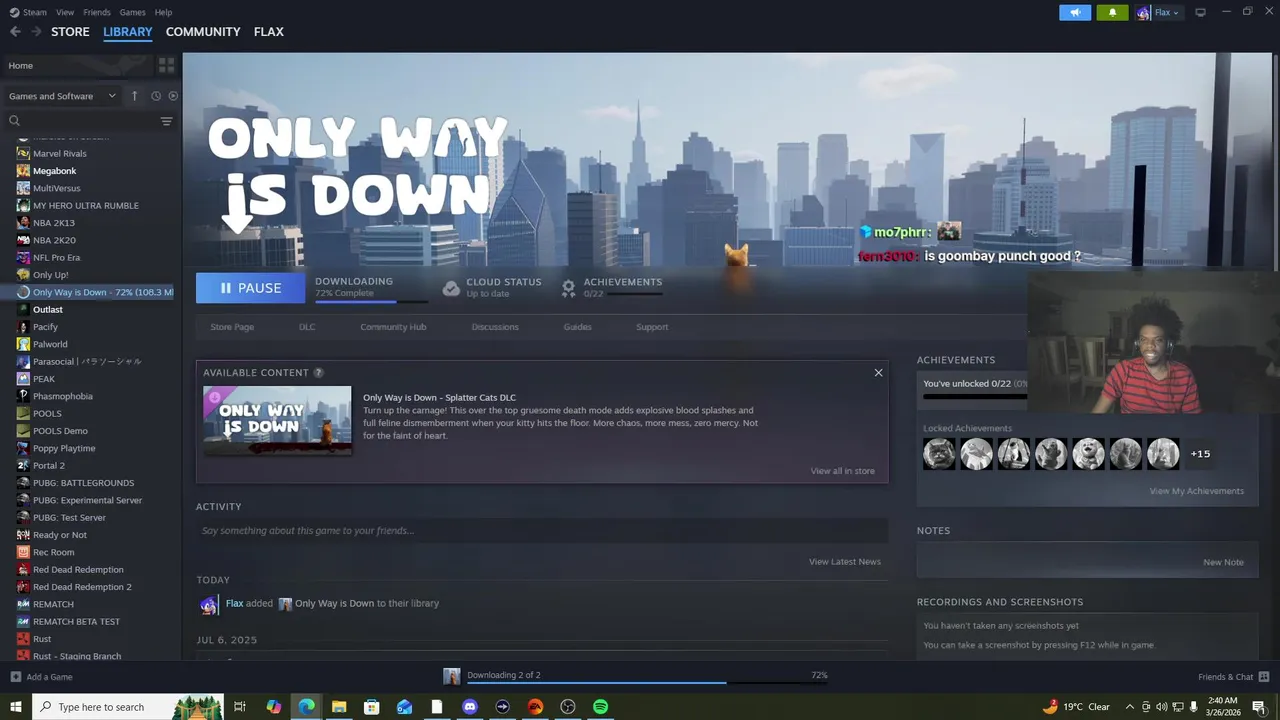This screenshot has width=1280, height=720.
Task: Open Microsoft Edge in the taskbar
Action: [x=306, y=707]
